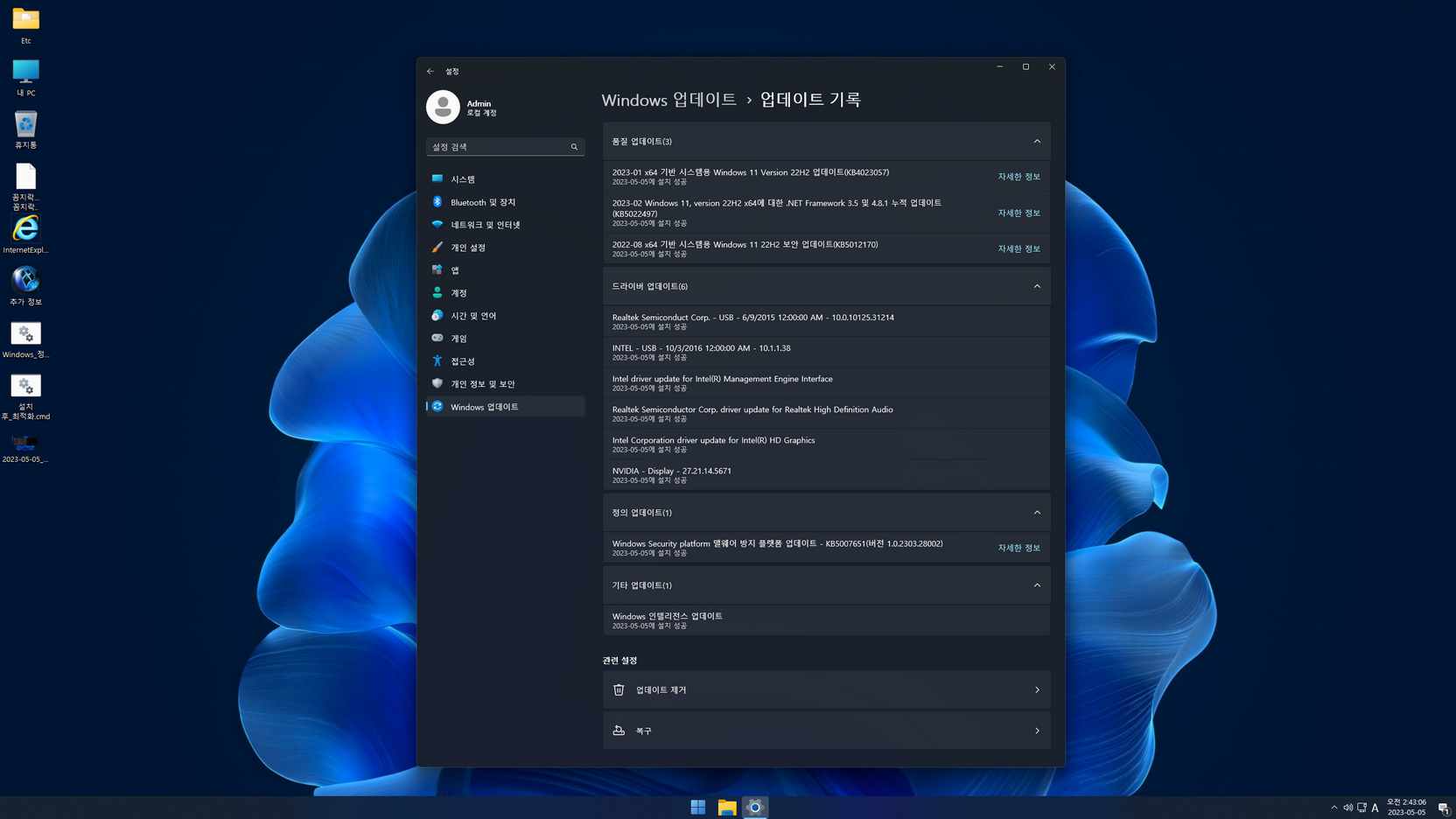Click the Windows Start button

(x=697, y=807)
